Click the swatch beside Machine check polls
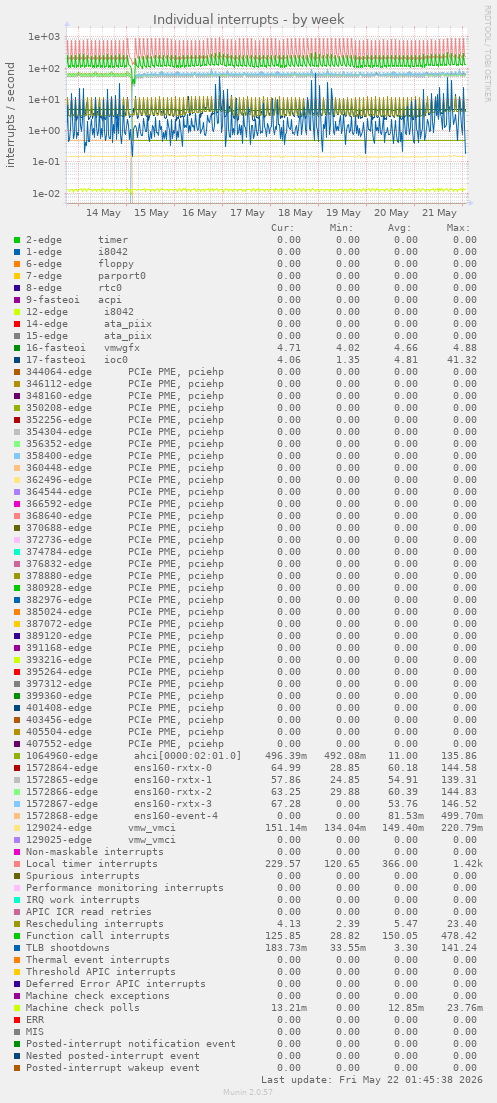The height and width of the screenshot is (1103, 497). 17,1007
